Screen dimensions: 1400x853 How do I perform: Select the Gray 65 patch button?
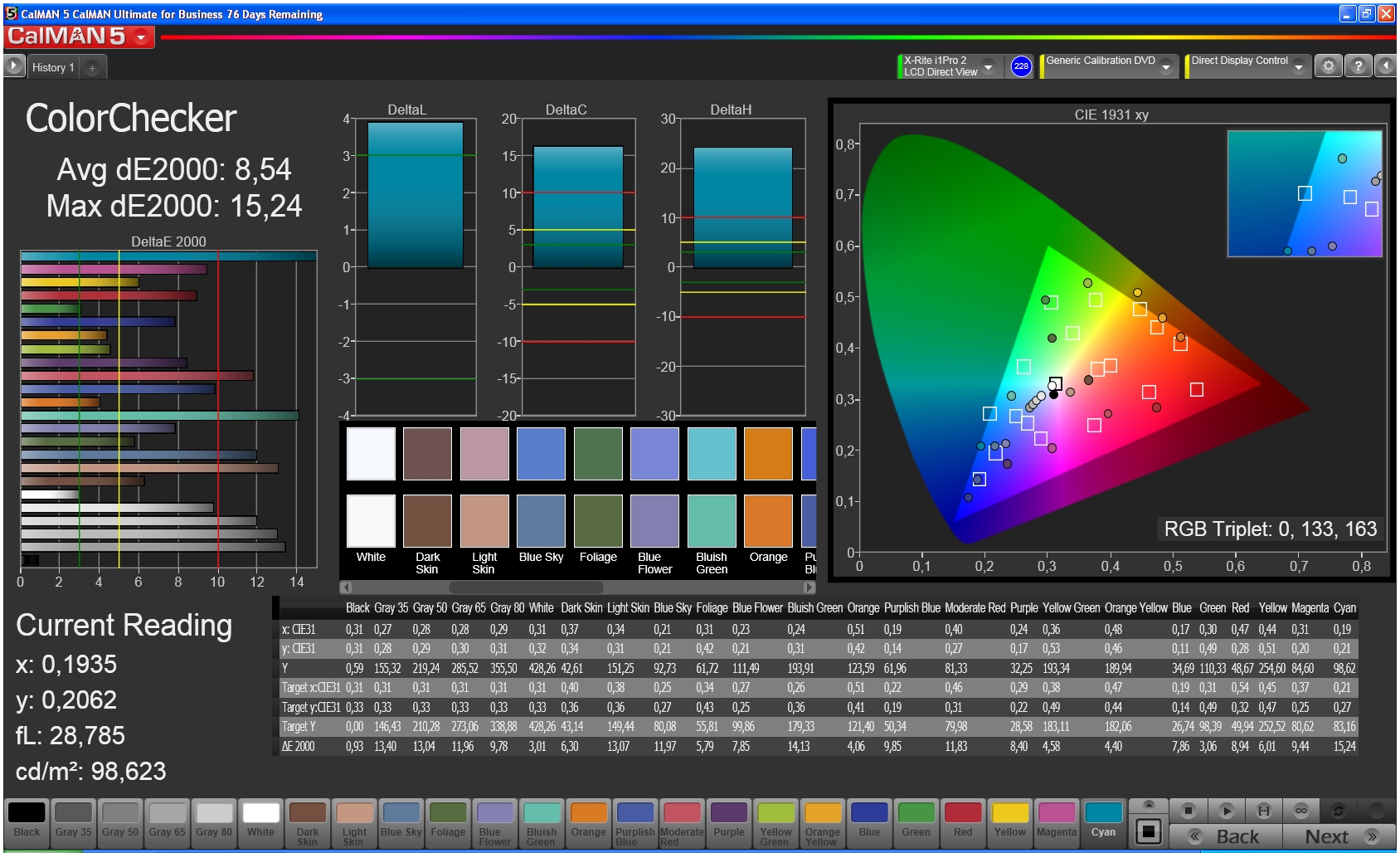point(168,822)
